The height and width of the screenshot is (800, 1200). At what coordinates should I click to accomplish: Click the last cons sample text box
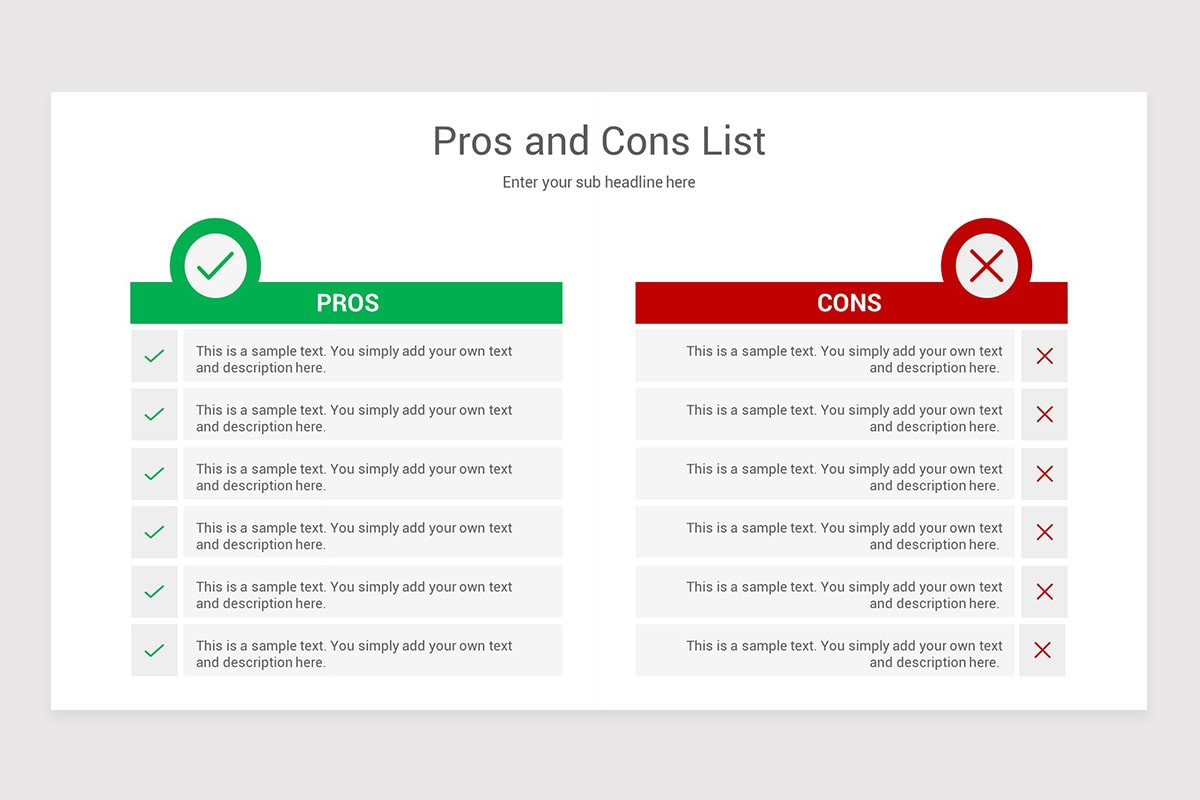[x=825, y=652]
